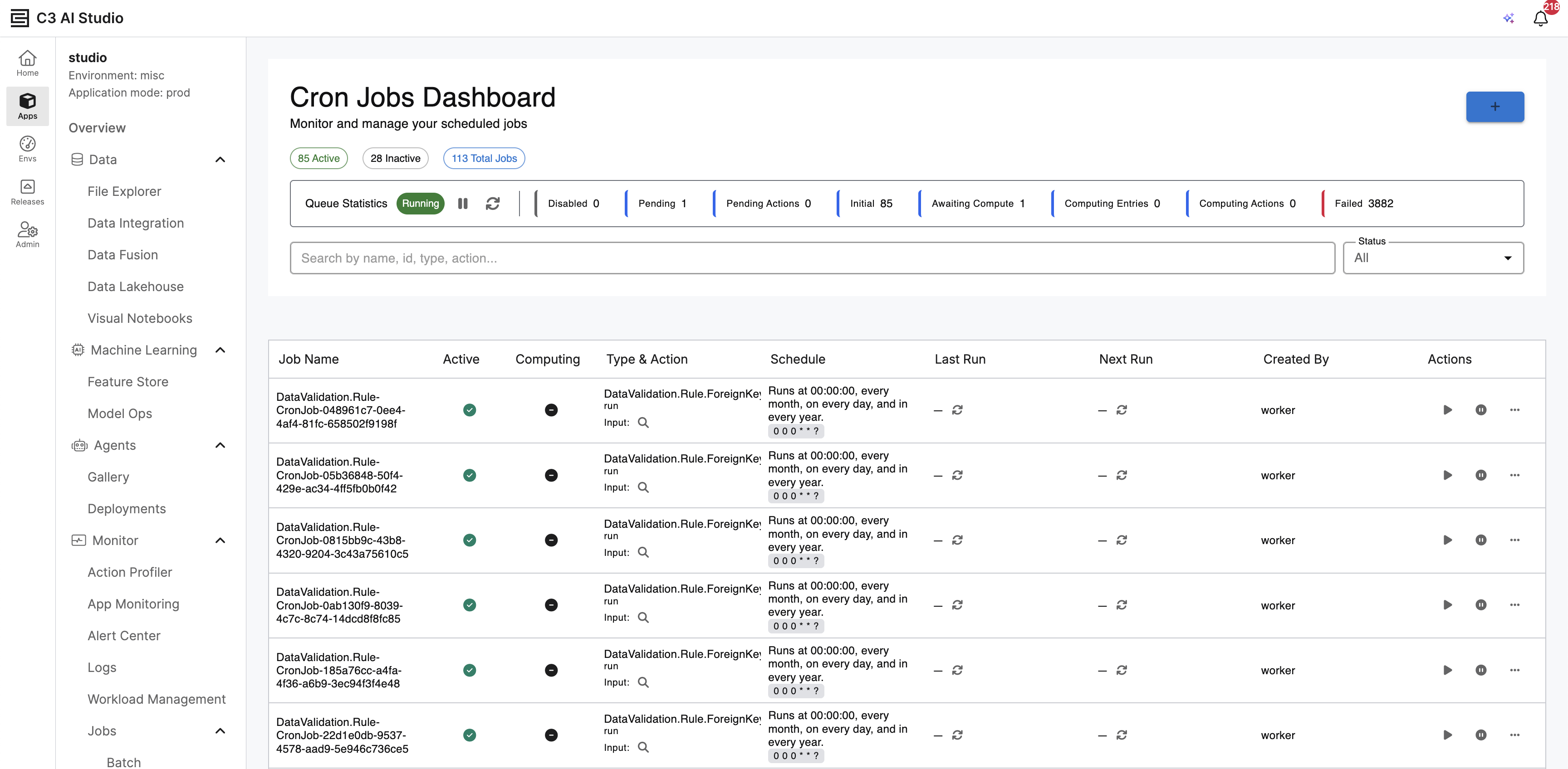Pause the running queue
Image resolution: width=1568 pixels, height=769 pixels.
tap(463, 204)
